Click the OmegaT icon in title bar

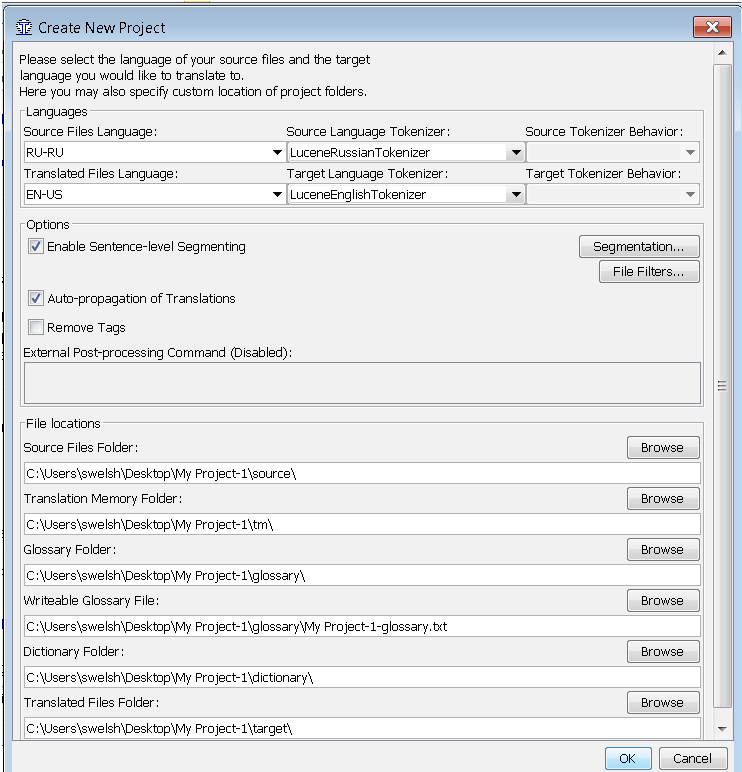pyautogui.click(x=24, y=28)
